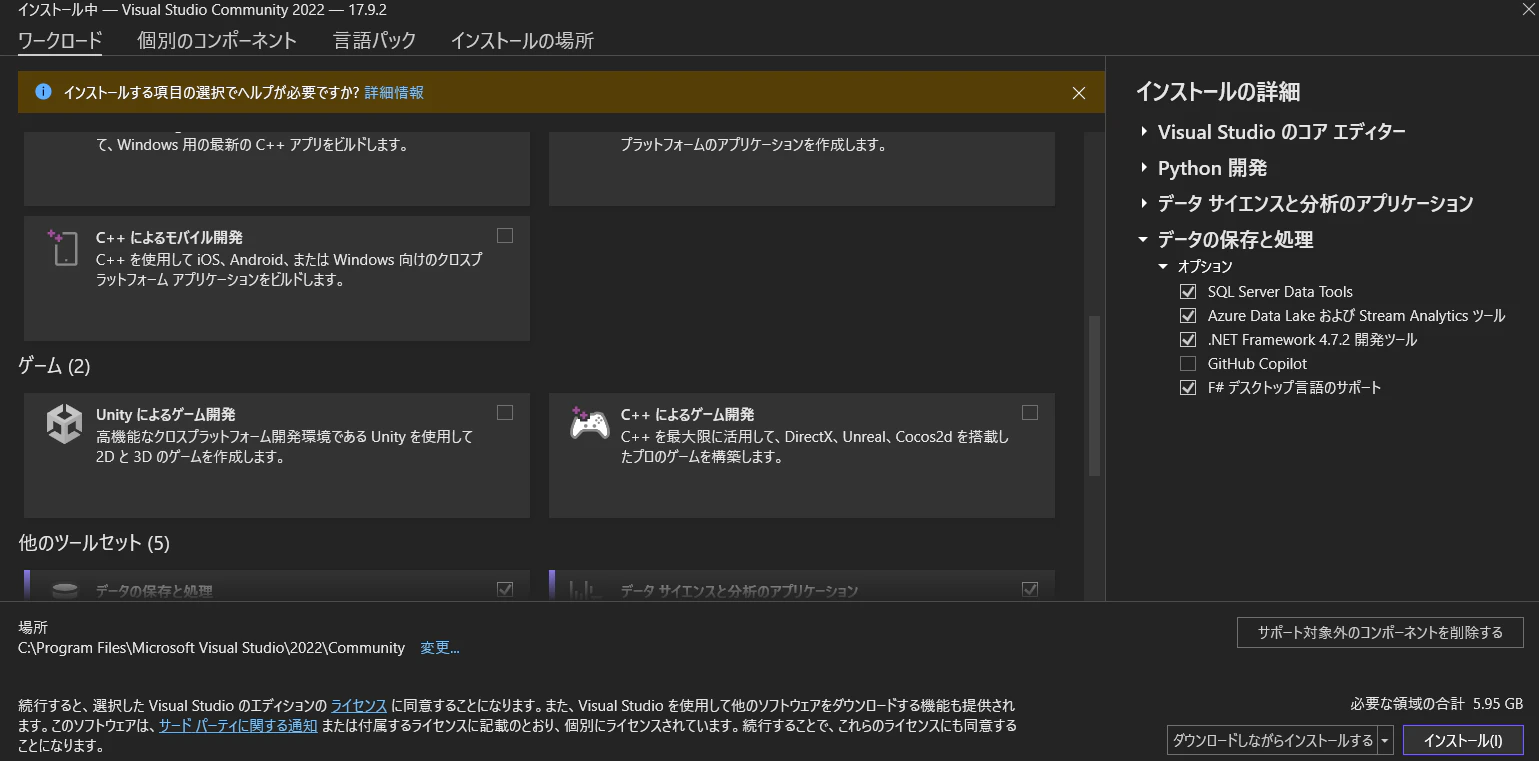Click the データの保存と処理 database icon
The image size is (1539, 761).
[64, 591]
